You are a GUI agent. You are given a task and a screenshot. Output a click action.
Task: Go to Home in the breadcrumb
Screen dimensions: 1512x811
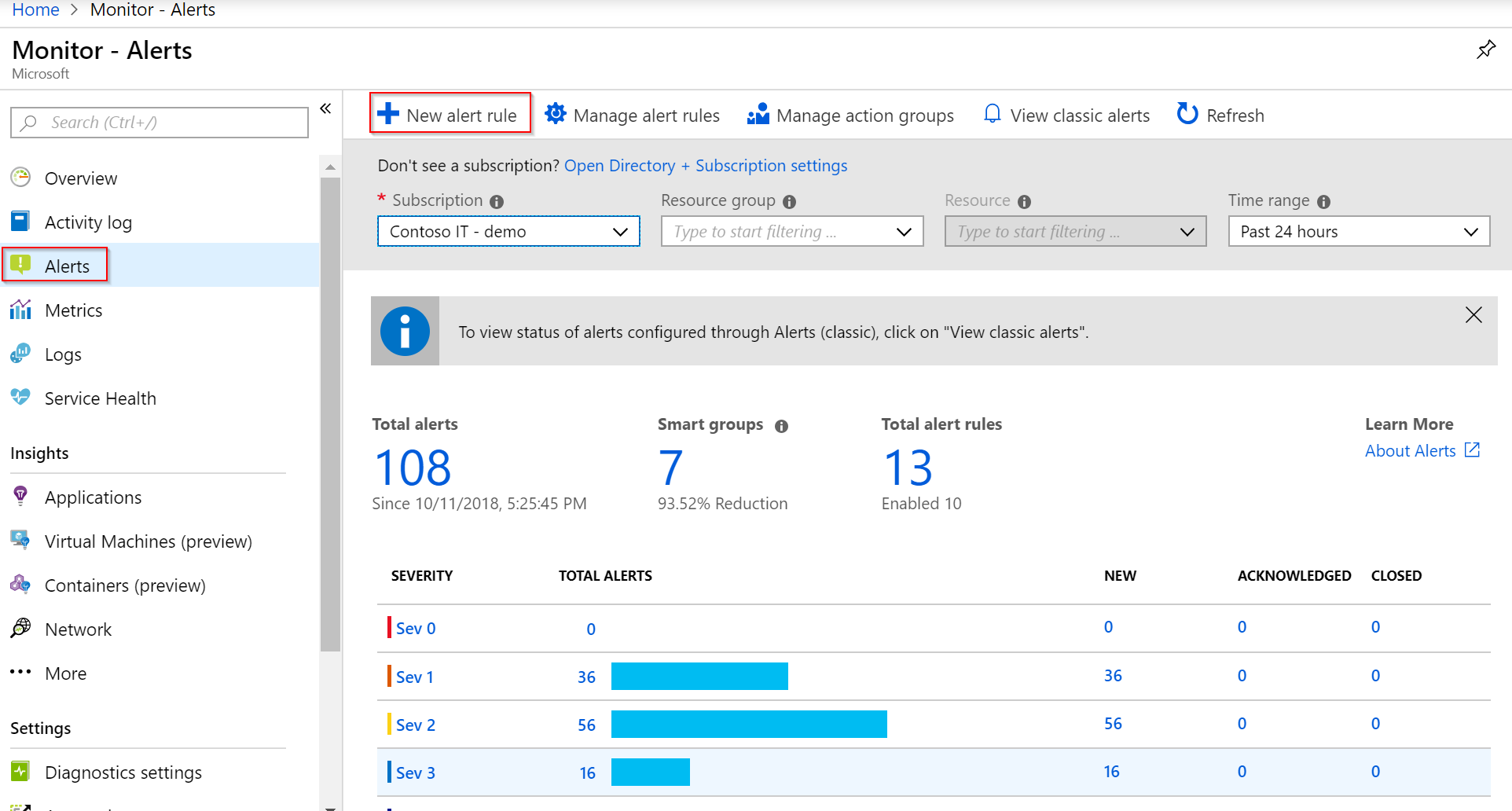tap(35, 9)
